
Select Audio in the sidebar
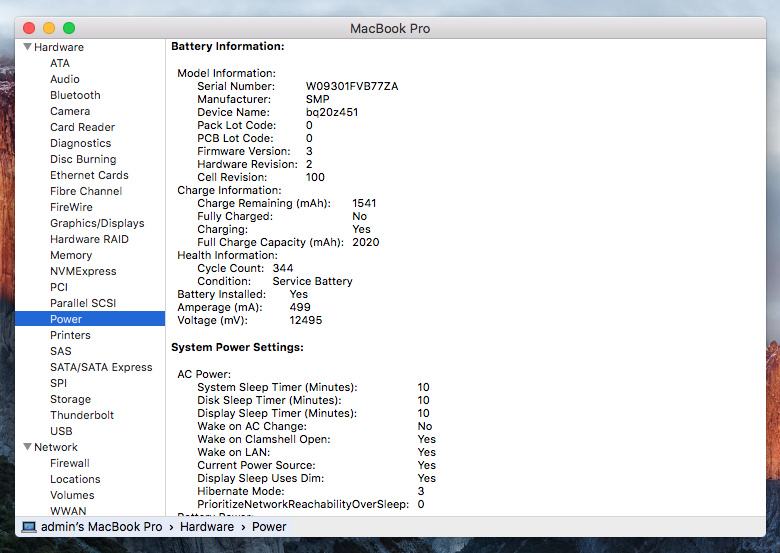[65, 79]
